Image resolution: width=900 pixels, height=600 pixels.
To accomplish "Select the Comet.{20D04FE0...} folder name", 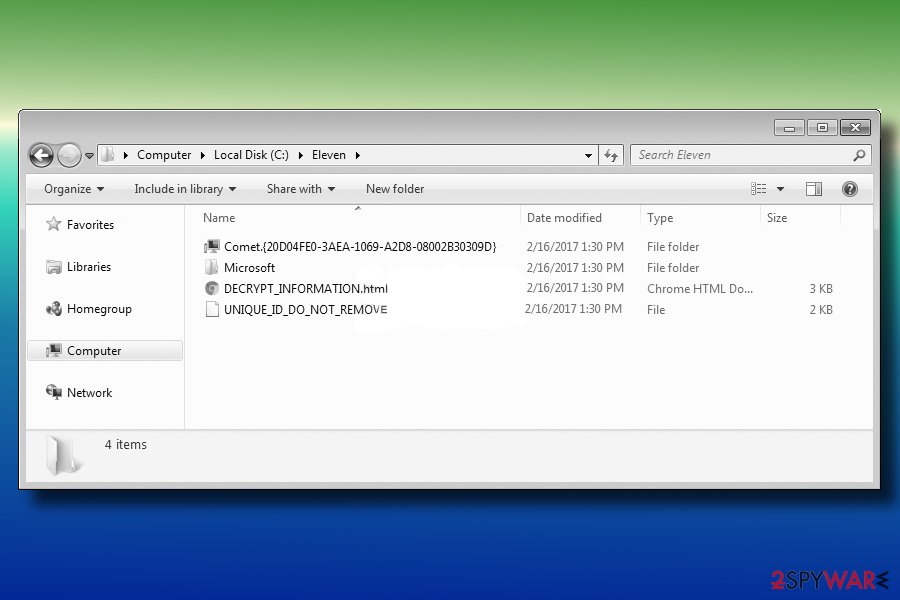I will [x=360, y=247].
